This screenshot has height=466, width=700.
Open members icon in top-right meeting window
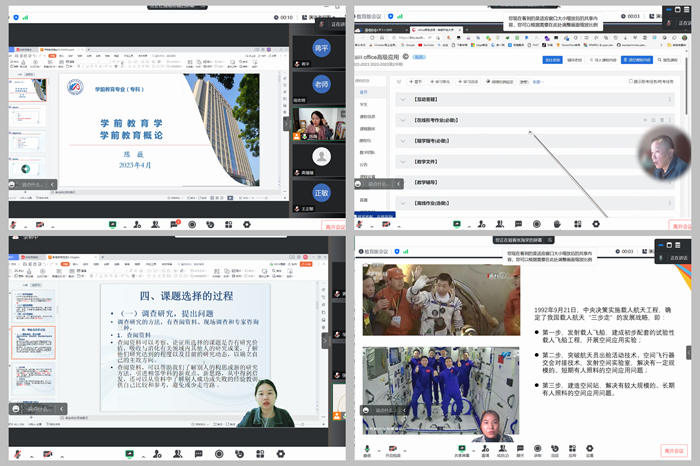click(500, 224)
